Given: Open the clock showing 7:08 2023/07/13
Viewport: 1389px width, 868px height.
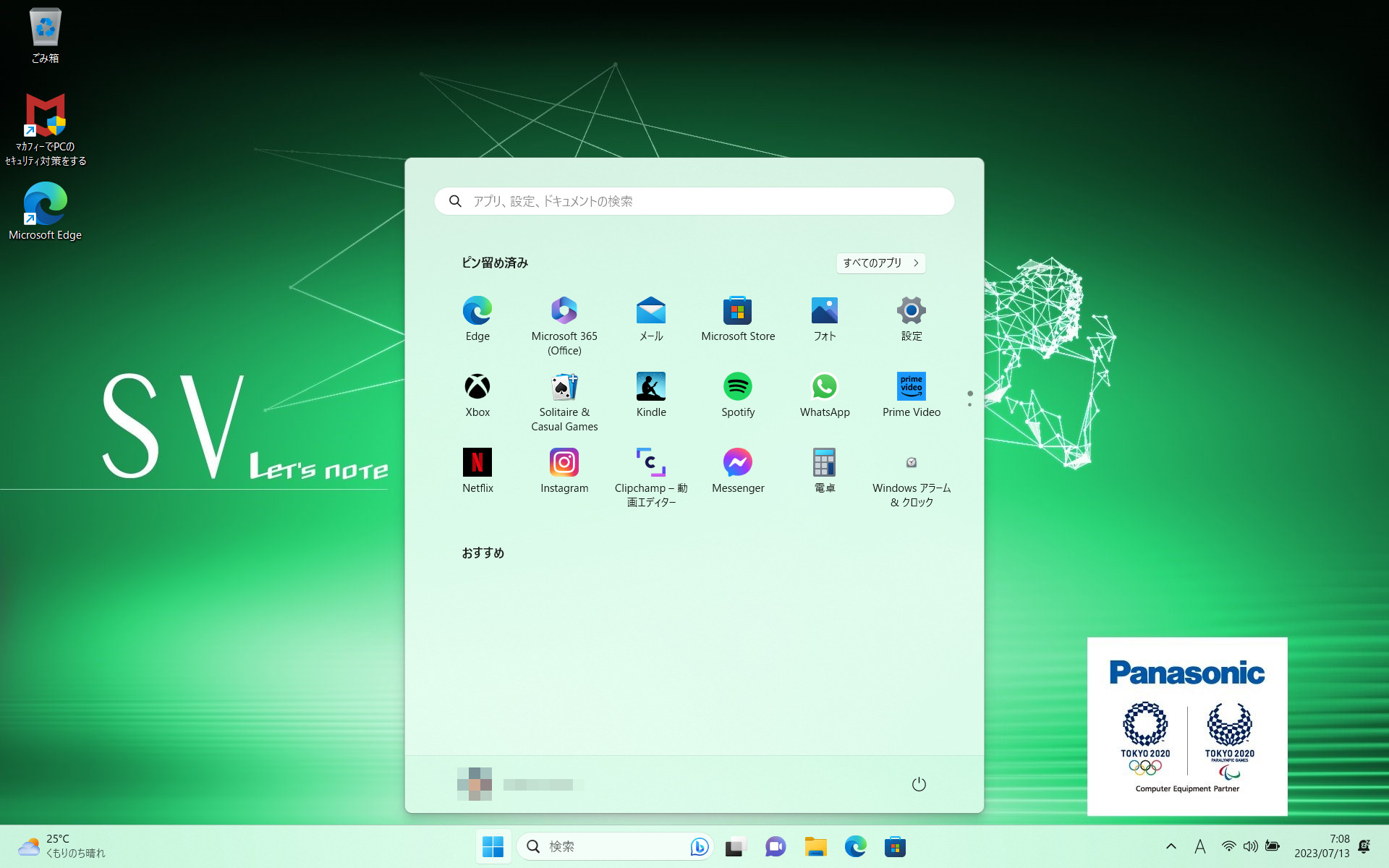Looking at the screenshot, I should (x=1322, y=846).
